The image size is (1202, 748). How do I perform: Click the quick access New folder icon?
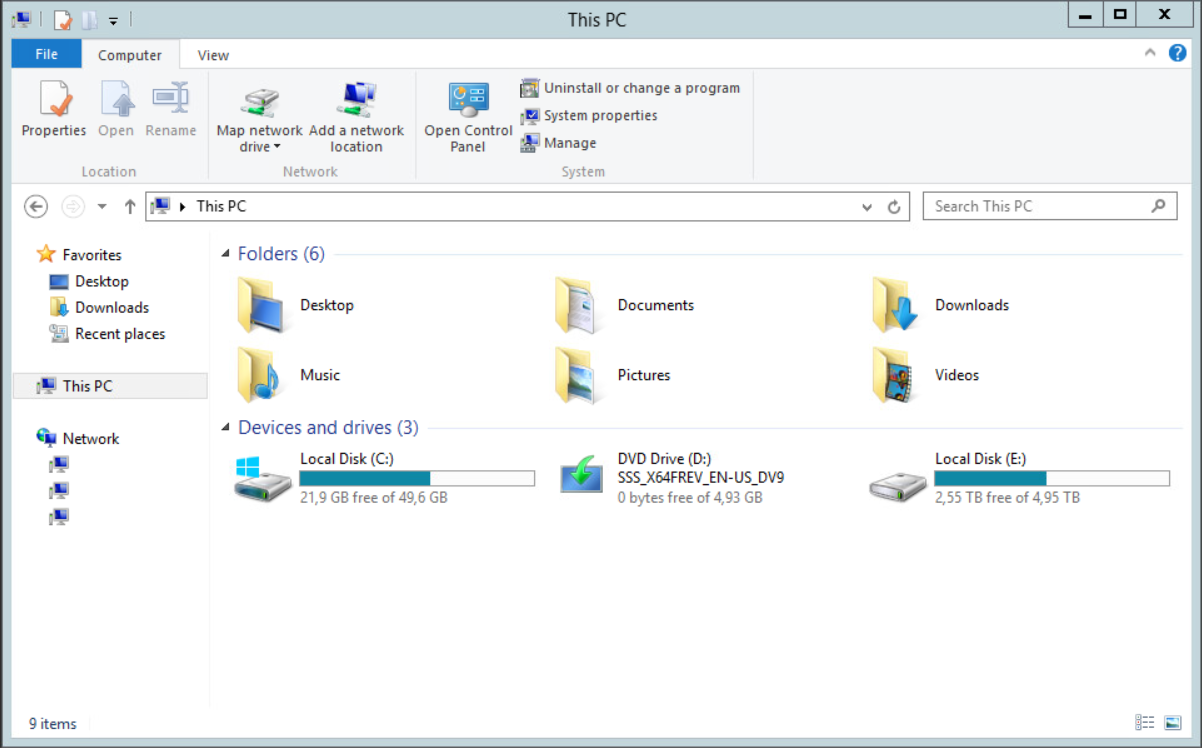click(x=89, y=19)
